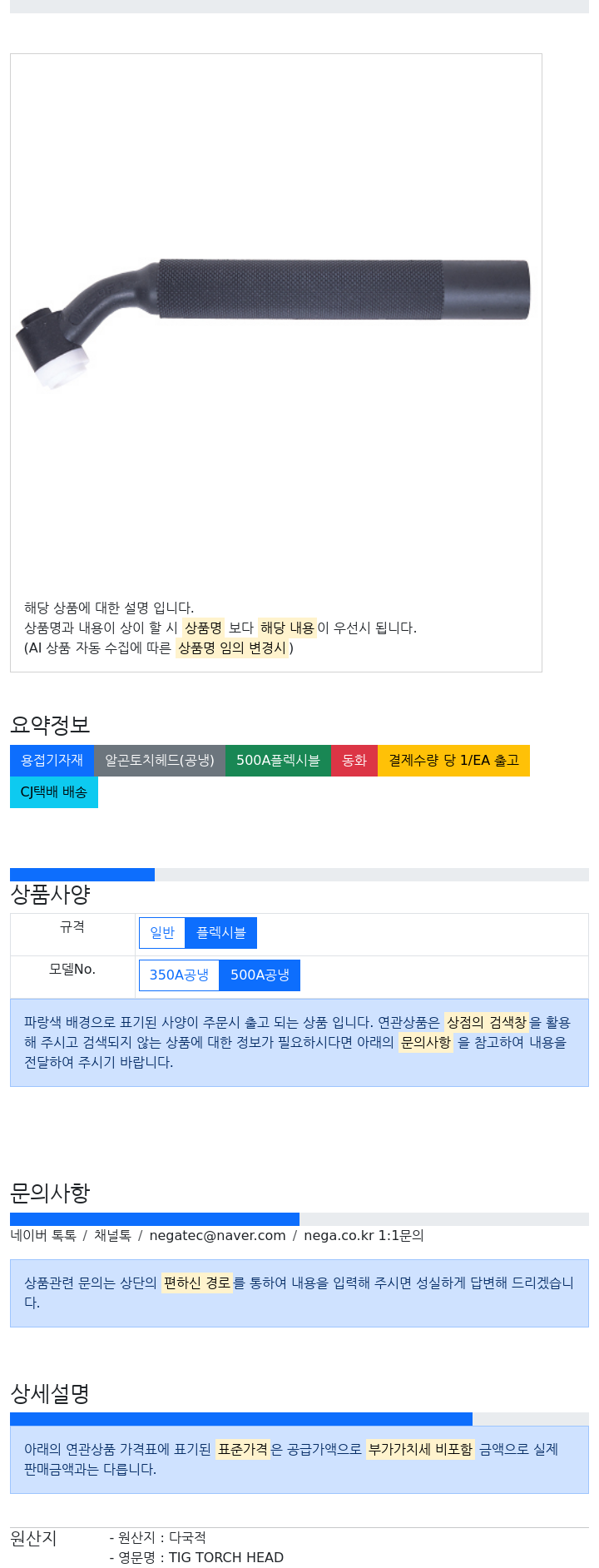Screen dimensions: 599x1568
Task: Click the CJ택배 배송 badge
Action: pos(54,792)
